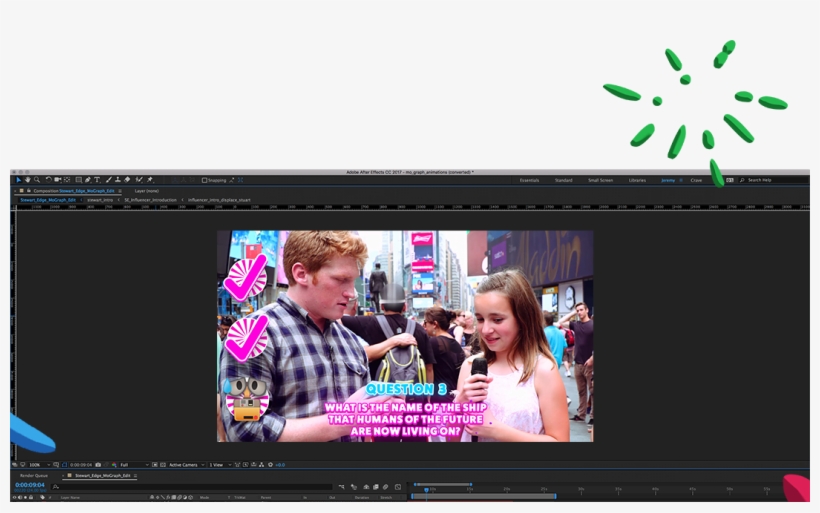Select the Pan Behind anchor point tool

[67, 180]
